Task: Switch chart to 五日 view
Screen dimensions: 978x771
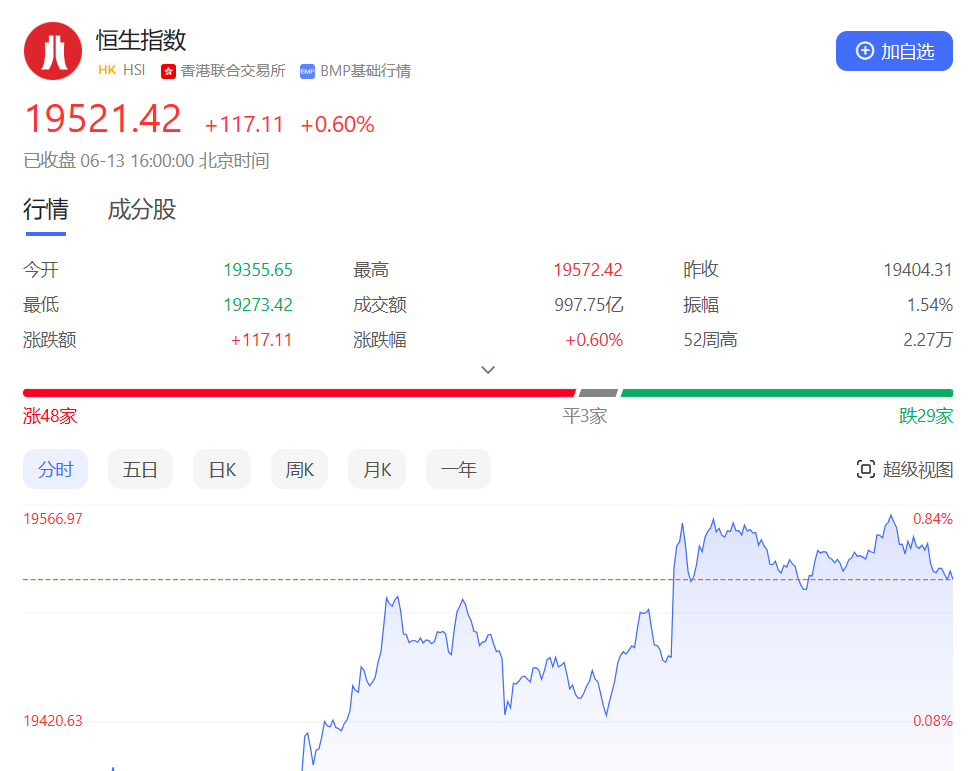Action: pos(140,469)
